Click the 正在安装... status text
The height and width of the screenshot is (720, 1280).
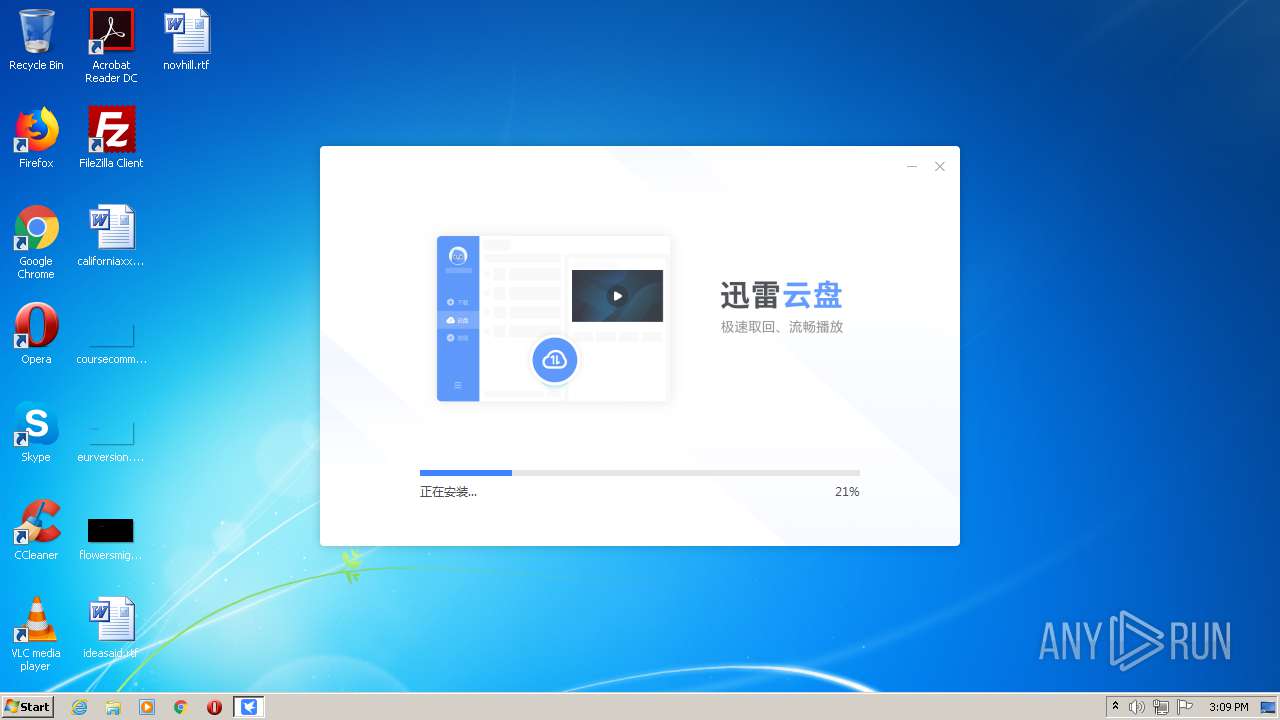448,492
